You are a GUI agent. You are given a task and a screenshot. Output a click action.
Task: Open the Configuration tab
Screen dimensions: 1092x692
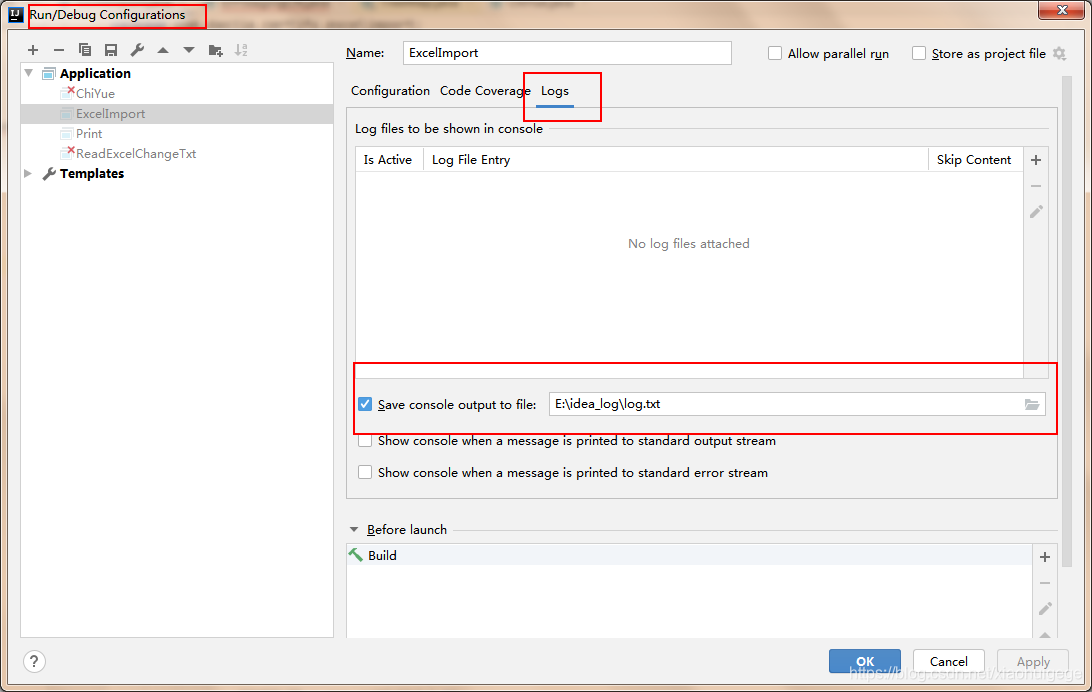point(390,90)
